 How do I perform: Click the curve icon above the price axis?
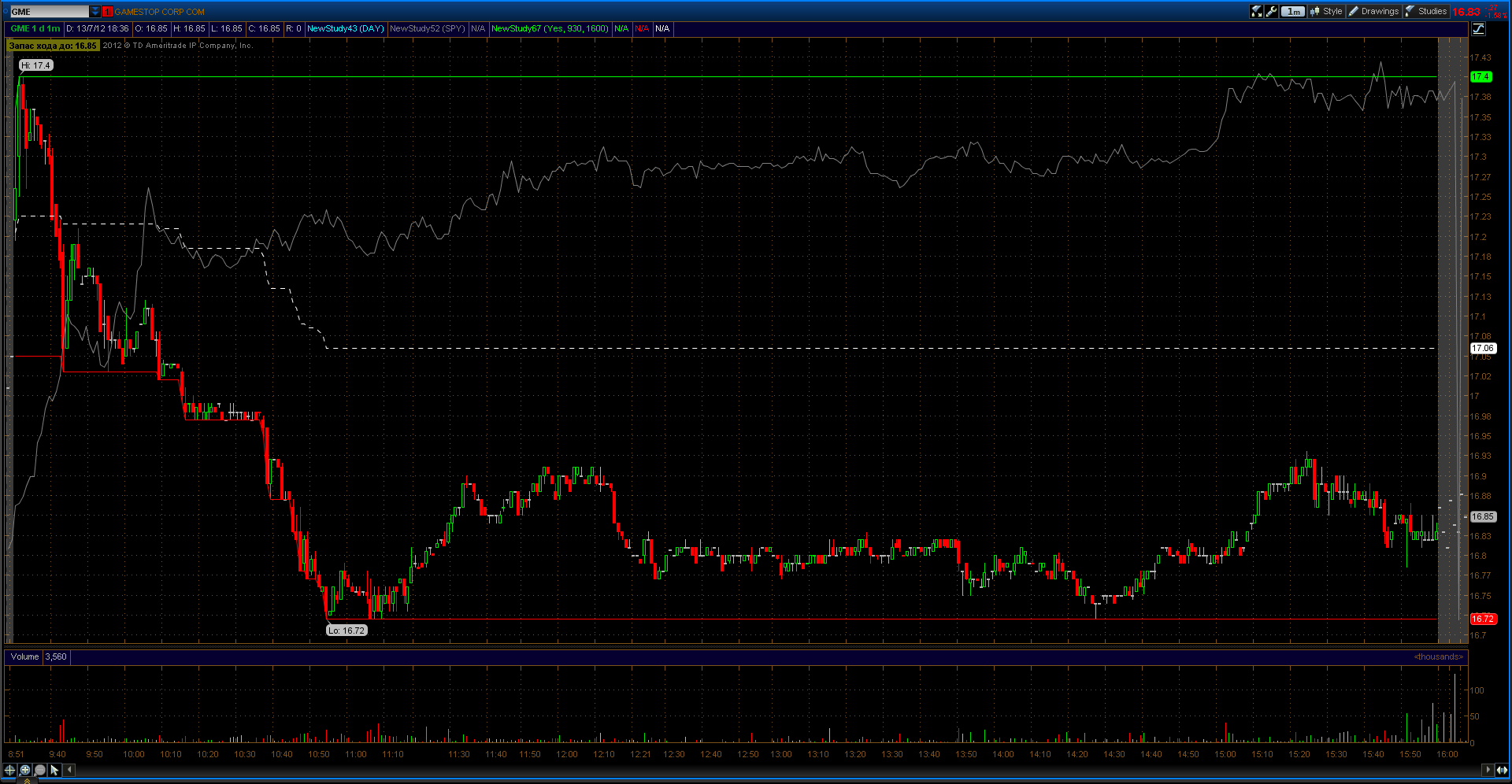click(x=1478, y=28)
